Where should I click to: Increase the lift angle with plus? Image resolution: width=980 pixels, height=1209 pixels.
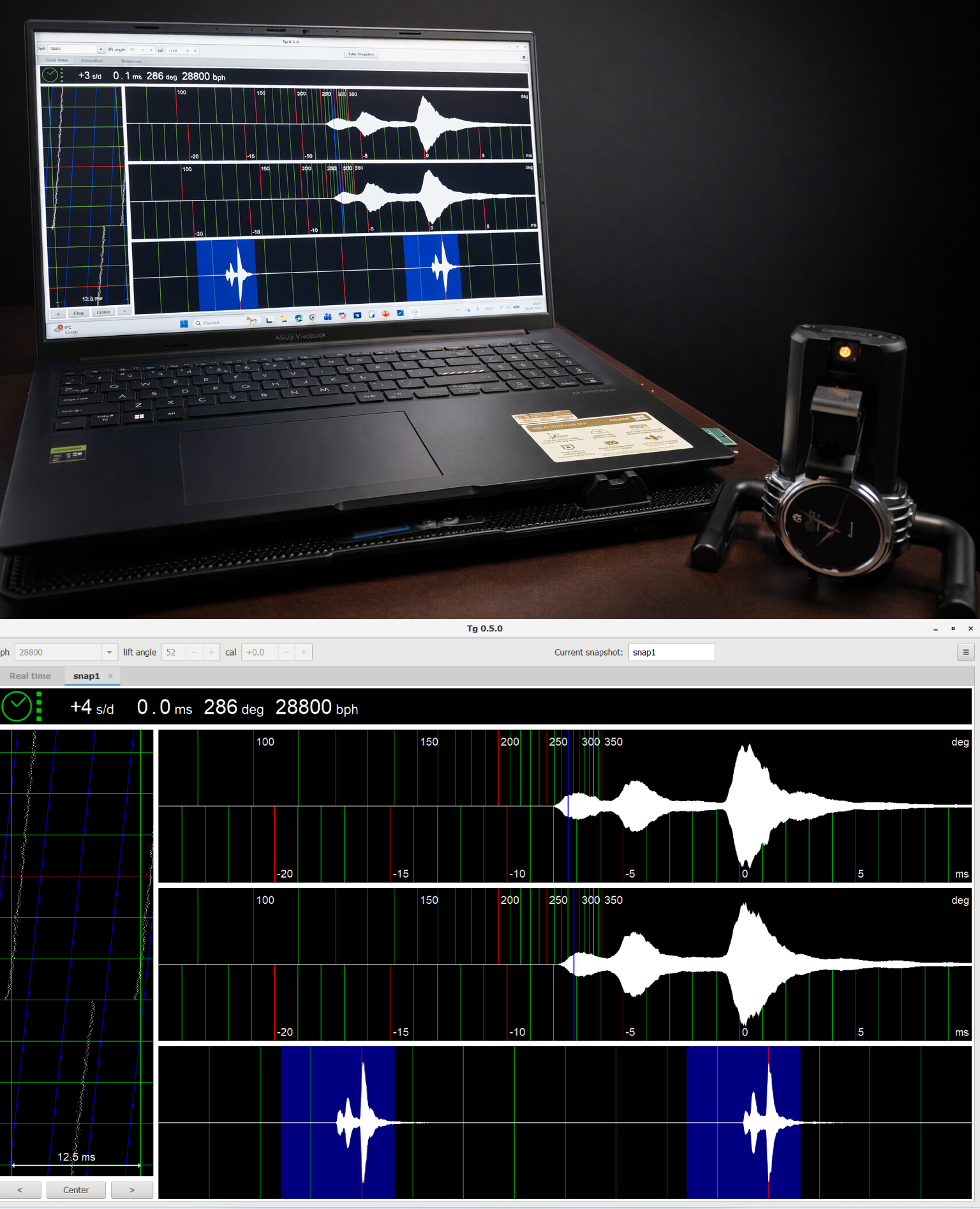211,652
